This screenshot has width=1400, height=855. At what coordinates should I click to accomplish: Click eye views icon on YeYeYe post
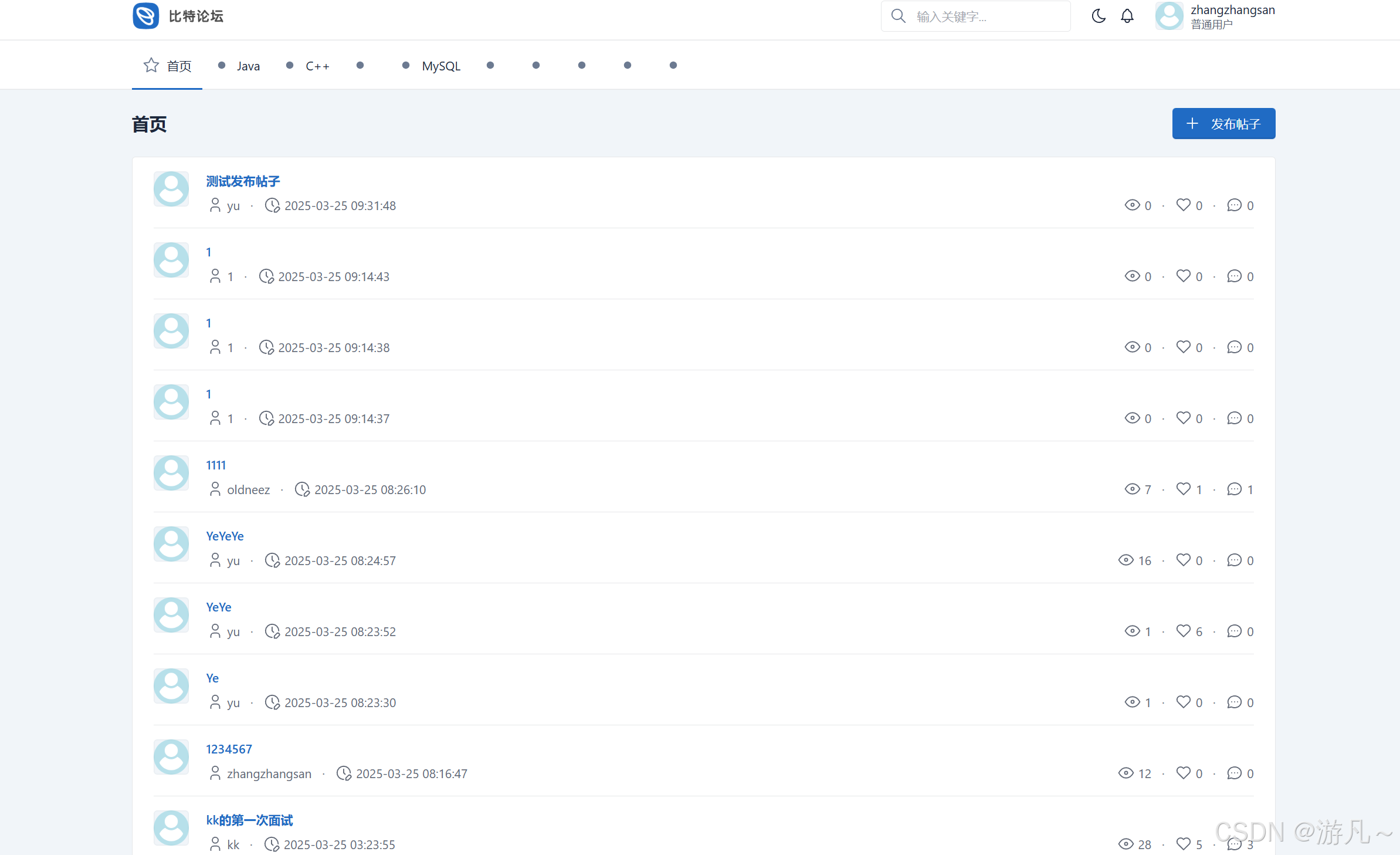coord(1126,560)
